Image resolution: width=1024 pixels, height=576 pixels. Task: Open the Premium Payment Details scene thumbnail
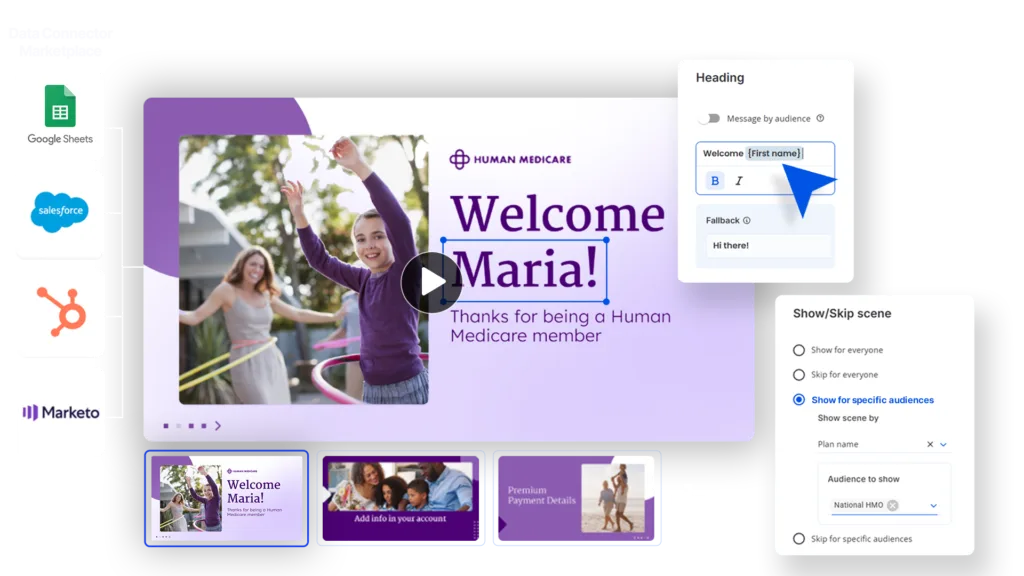(x=577, y=497)
